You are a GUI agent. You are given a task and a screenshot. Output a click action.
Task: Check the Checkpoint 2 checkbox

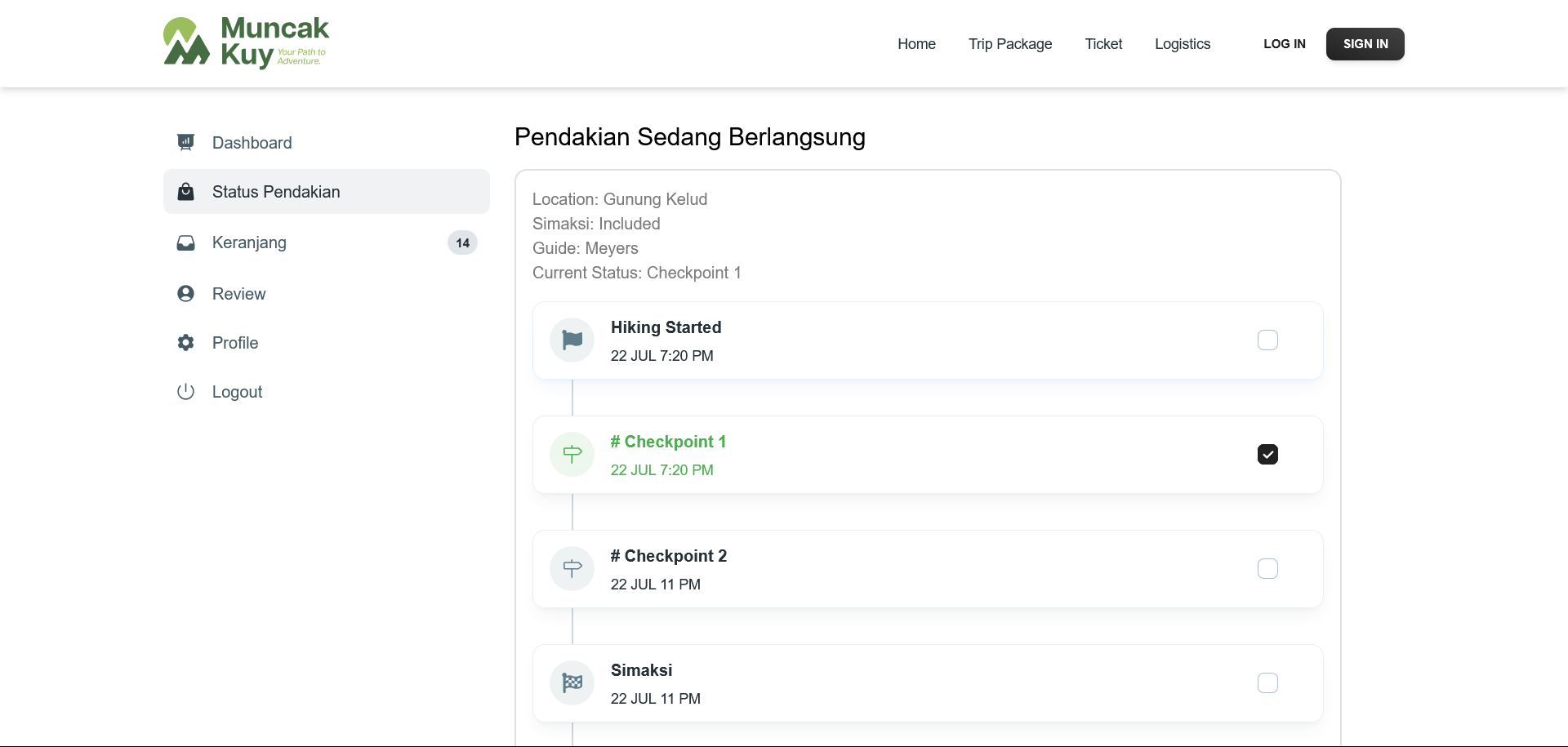[x=1267, y=568]
